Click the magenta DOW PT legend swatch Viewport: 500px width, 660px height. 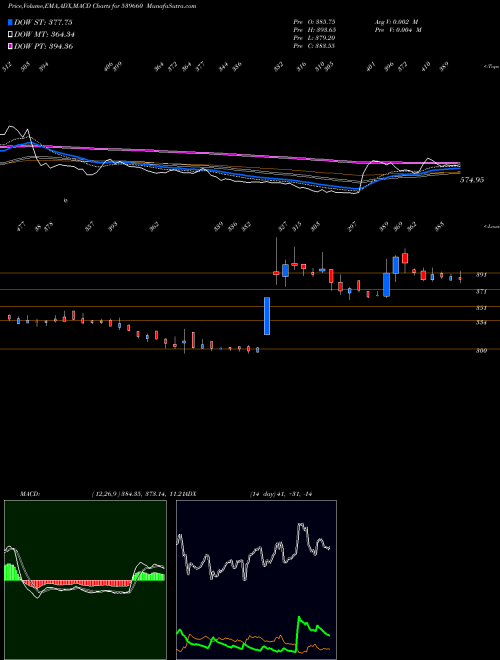(x=10, y=46)
